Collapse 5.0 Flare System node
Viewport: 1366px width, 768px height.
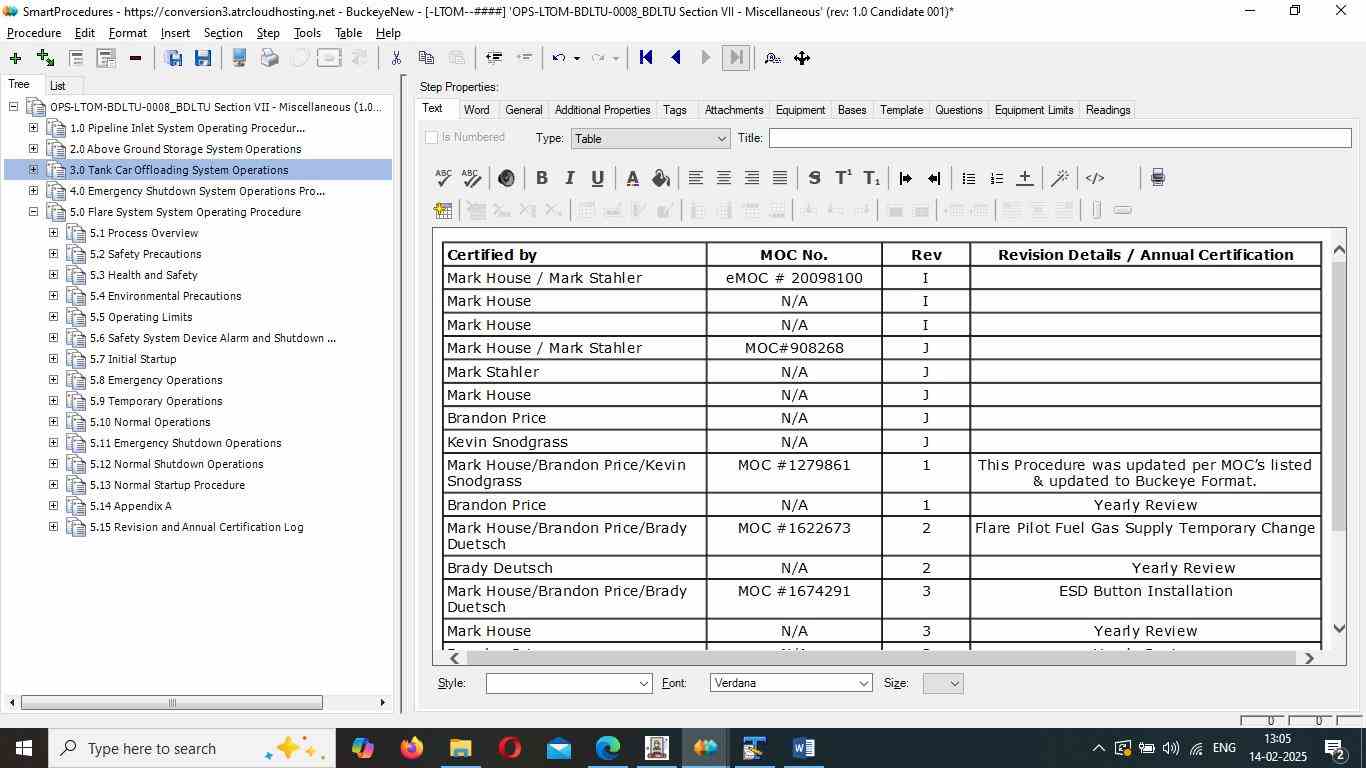coord(33,212)
